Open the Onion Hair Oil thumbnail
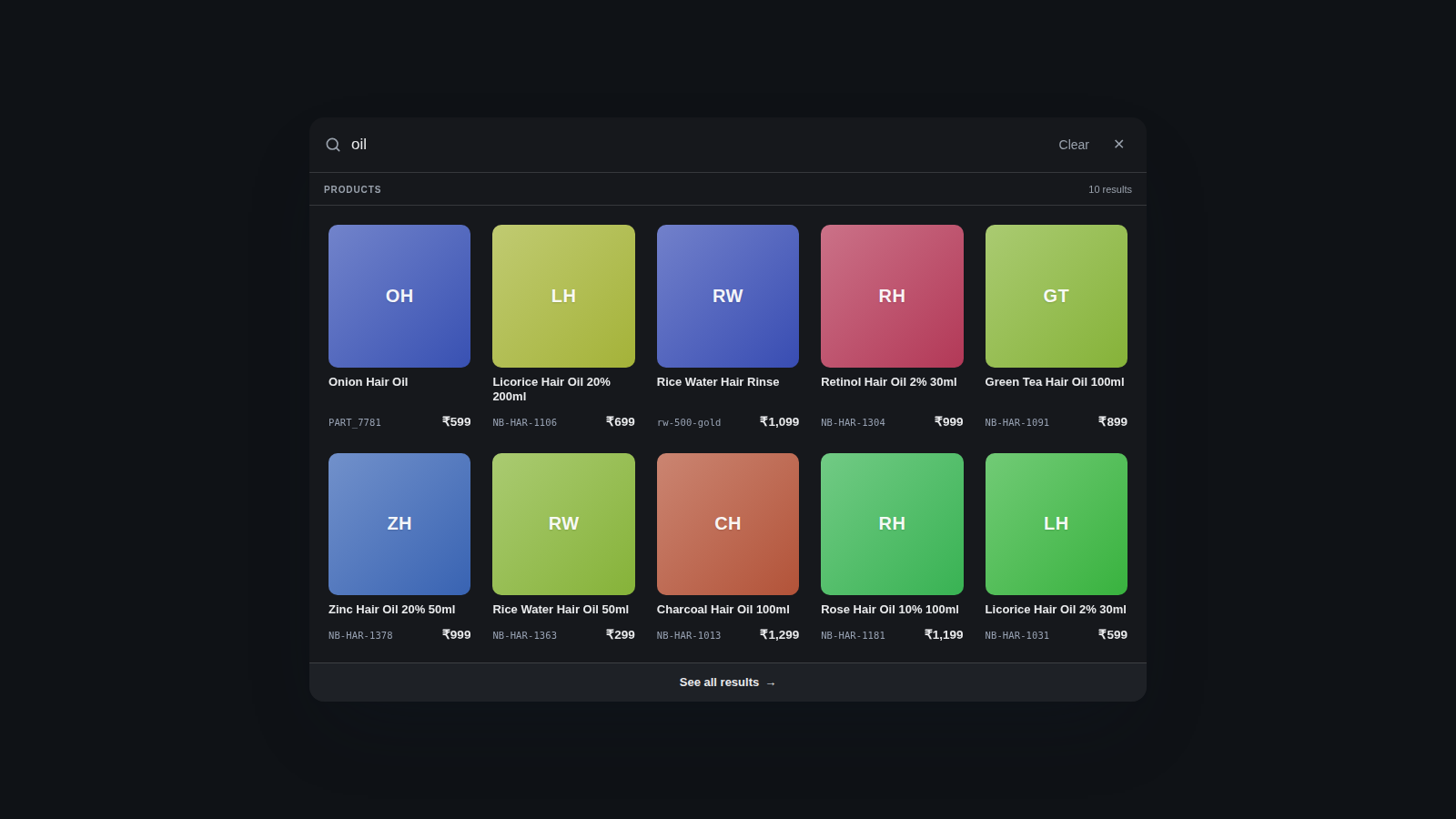The width and height of the screenshot is (1456, 819). (x=399, y=296)
